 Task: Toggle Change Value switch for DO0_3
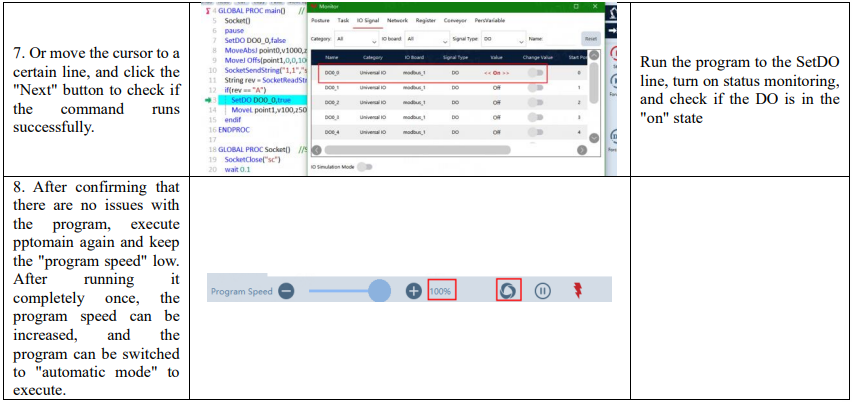(x=535, y=117)
